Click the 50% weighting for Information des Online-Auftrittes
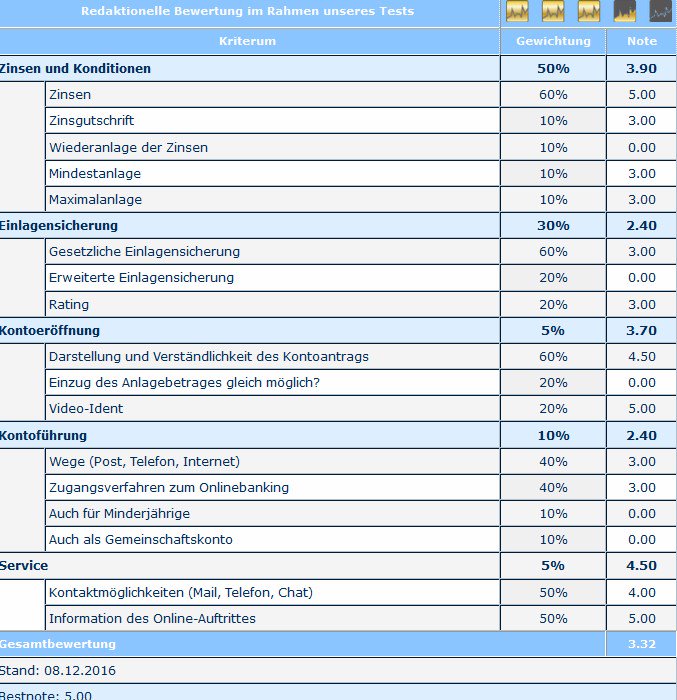This screenshot has width=677, height=700. tap(553, 618)
